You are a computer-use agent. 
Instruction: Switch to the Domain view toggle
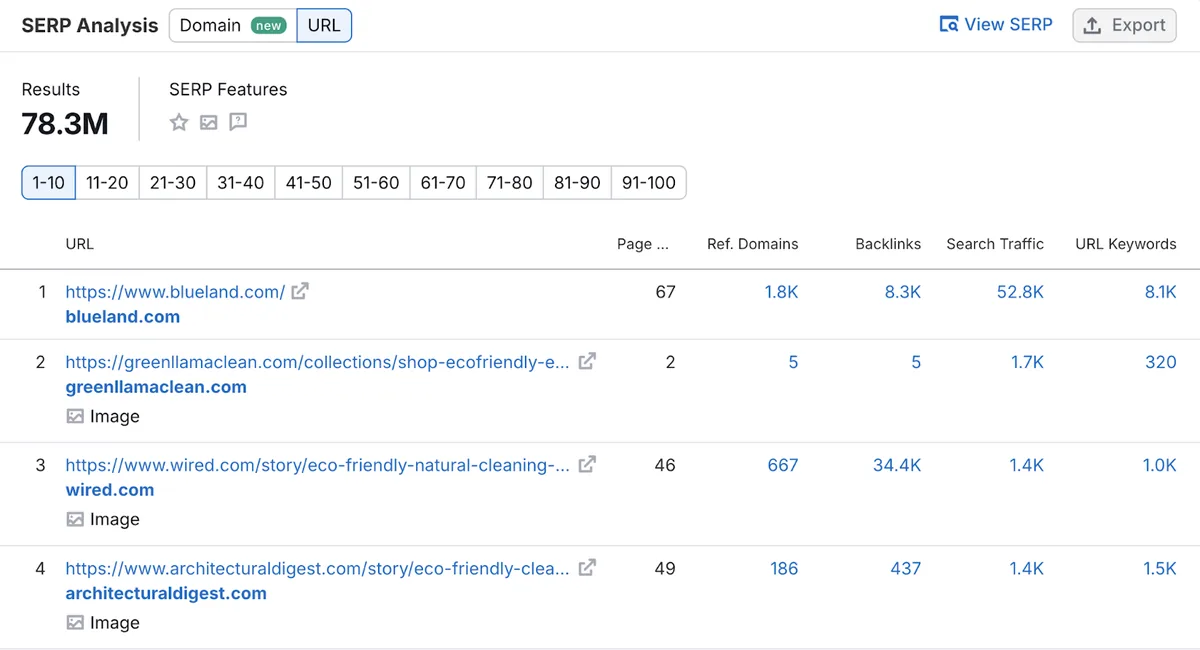pos(233,26)
